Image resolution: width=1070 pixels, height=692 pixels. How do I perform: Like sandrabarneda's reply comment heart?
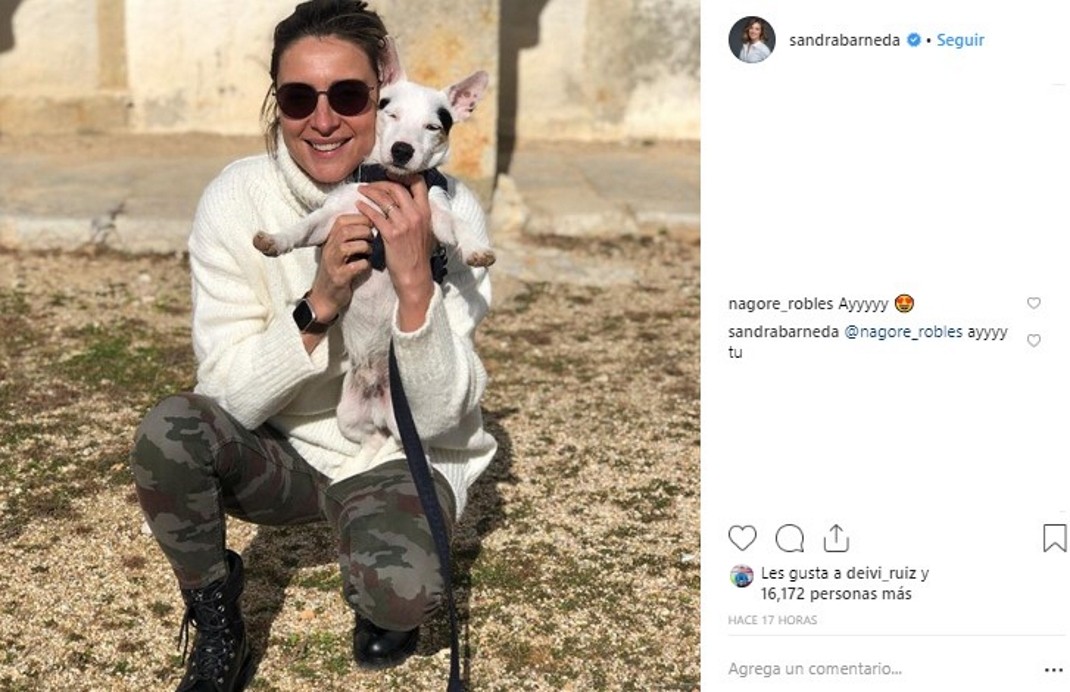point(1034,340)
